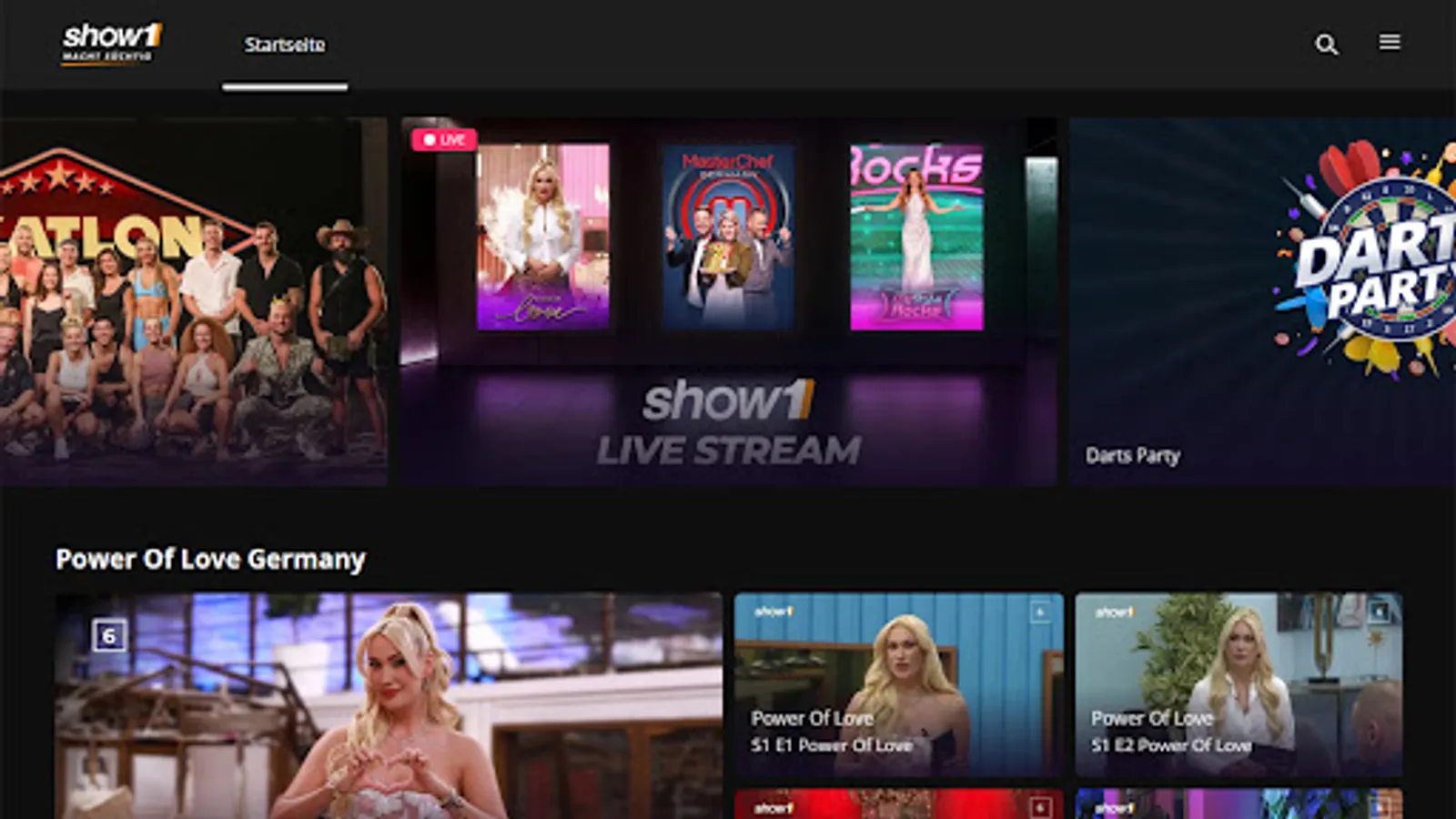Click the age badge on the red thumbnail below
Screen dimensions: 1456x819
(1040, 806)
